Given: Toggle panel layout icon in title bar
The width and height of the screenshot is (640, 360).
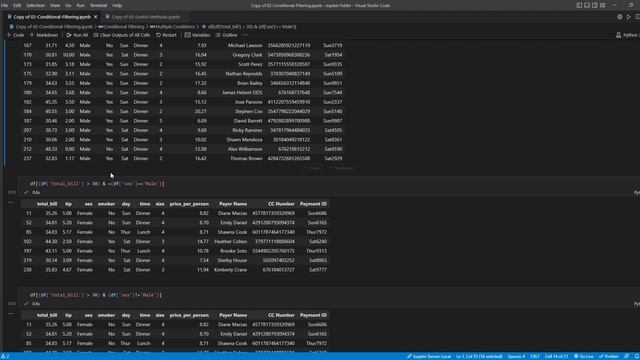Looking at the screenshot, I should (587, 5).
